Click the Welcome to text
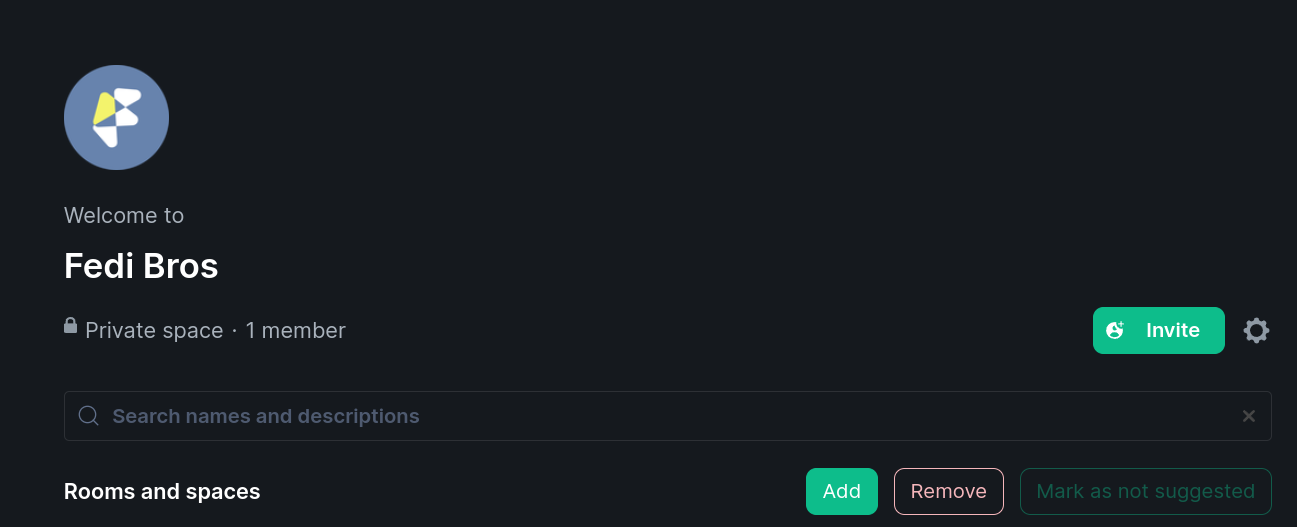 coord(124,215)
